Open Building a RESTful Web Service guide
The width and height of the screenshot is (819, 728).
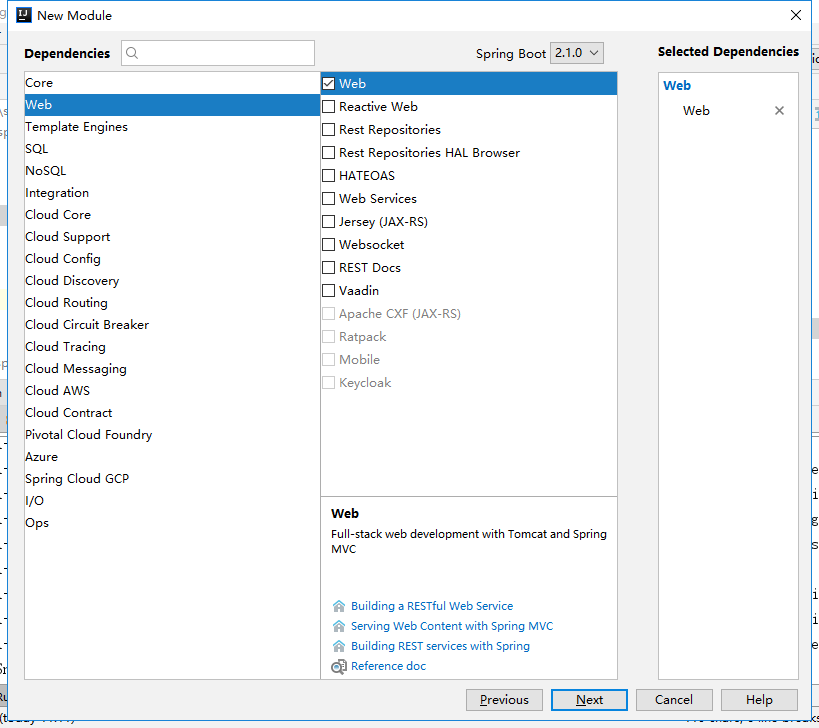[x=432, y=606]
